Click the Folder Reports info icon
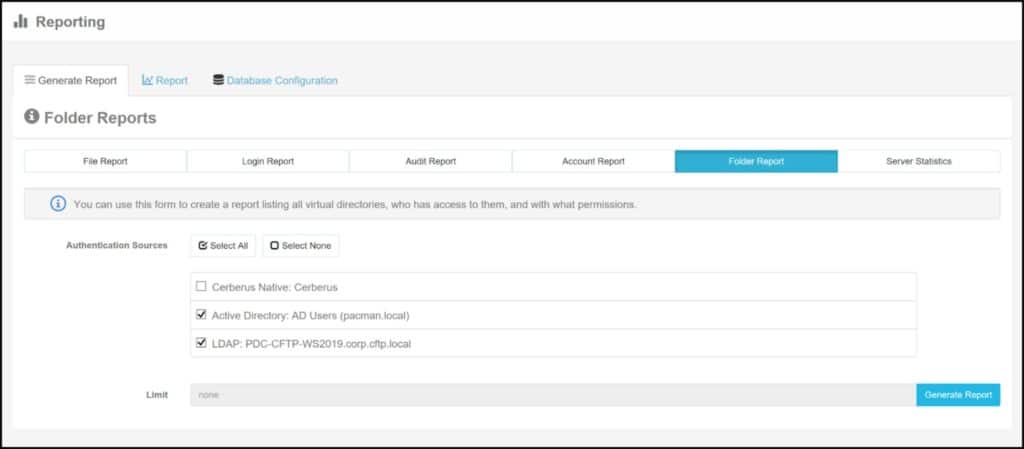 coord(31,117)
